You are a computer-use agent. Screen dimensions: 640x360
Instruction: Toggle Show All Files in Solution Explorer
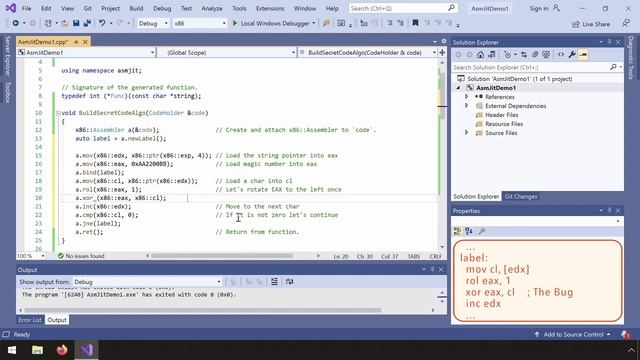[x=546, y=55]
